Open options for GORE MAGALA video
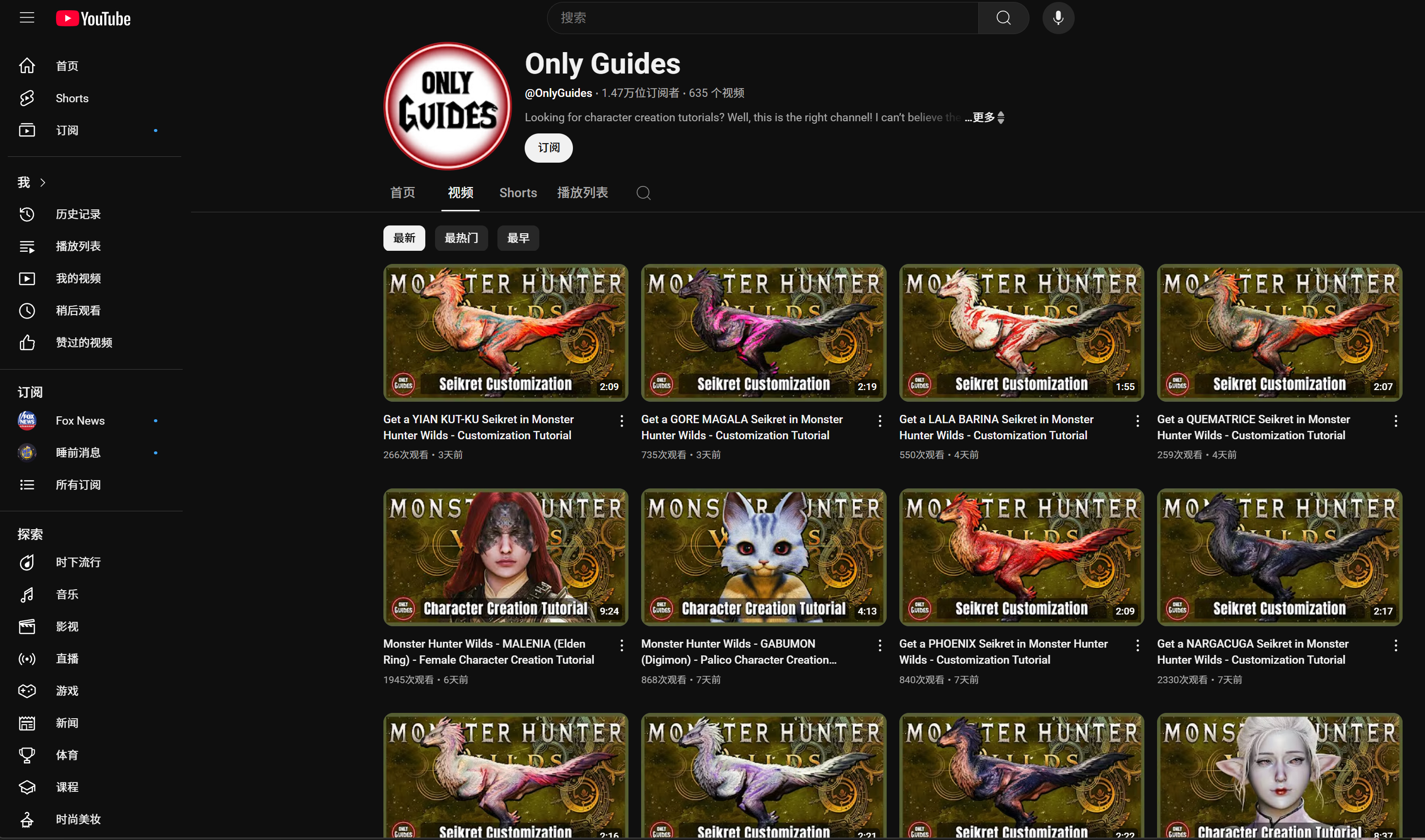The height and width of the screenshot is (840, 1425). (x=880, y=421)
